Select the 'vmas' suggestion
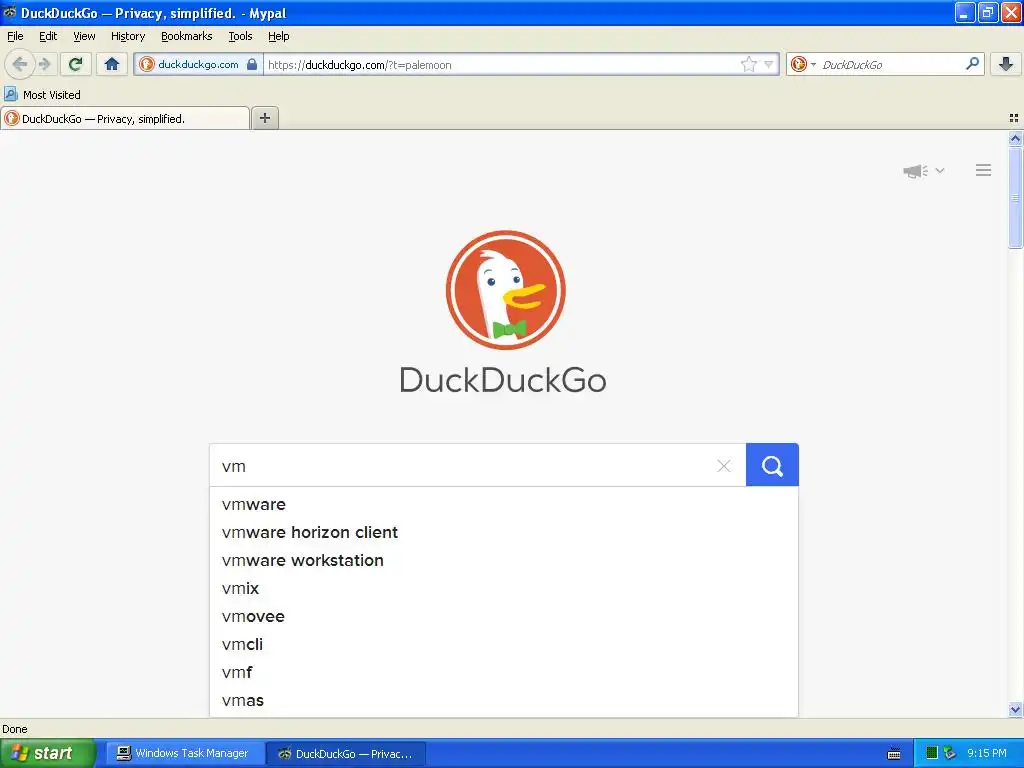This screenshot has width=1024, height=768. click(504, 701)
